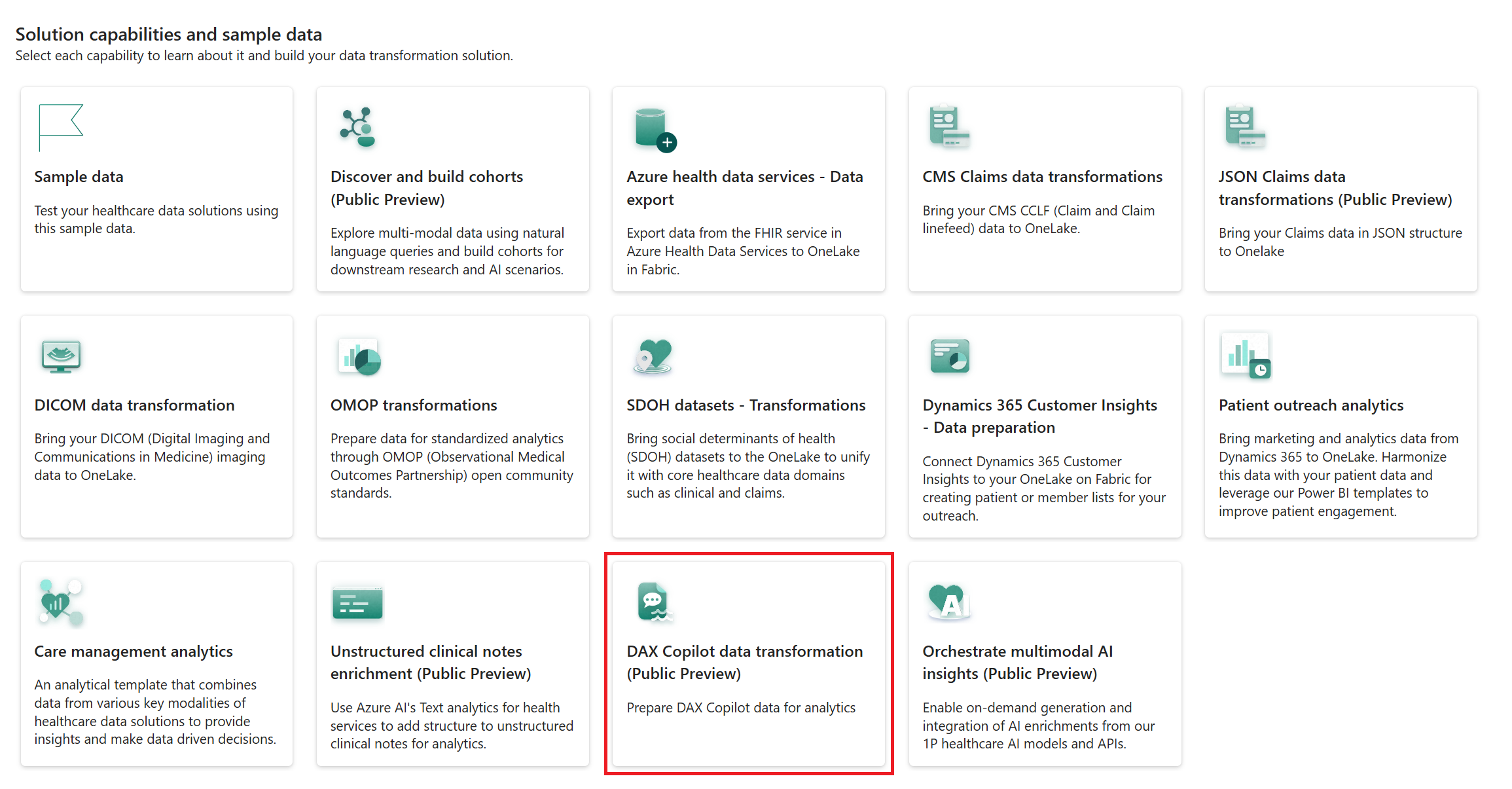Click 'Test your healthcare data solutions' description
The height and width of the screenshot is (789, 1512).
tap(156, 219)
